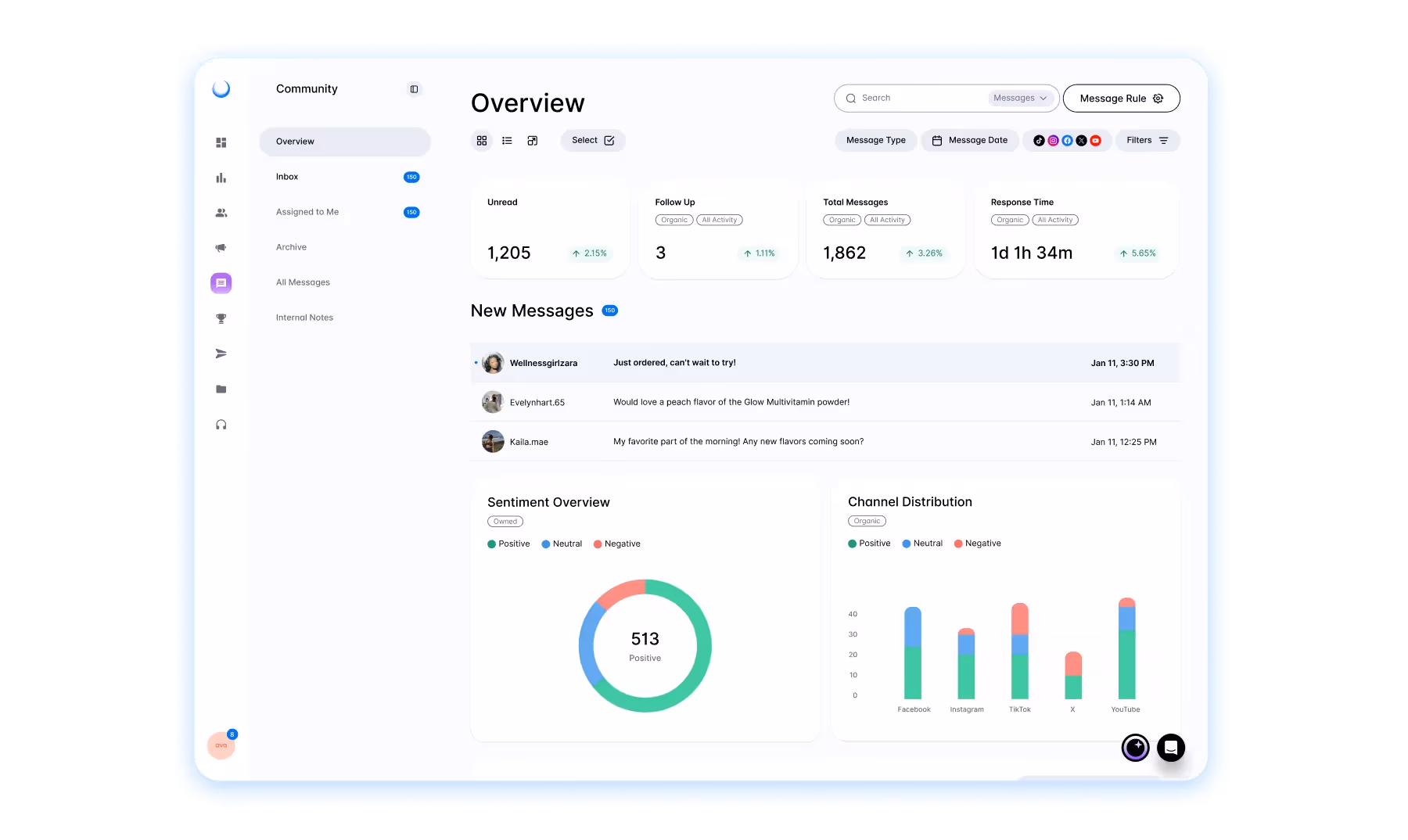Select the YouTube platform icon
The image size is (1408, 840).
pyautogui.click(x=1096, y=140)
